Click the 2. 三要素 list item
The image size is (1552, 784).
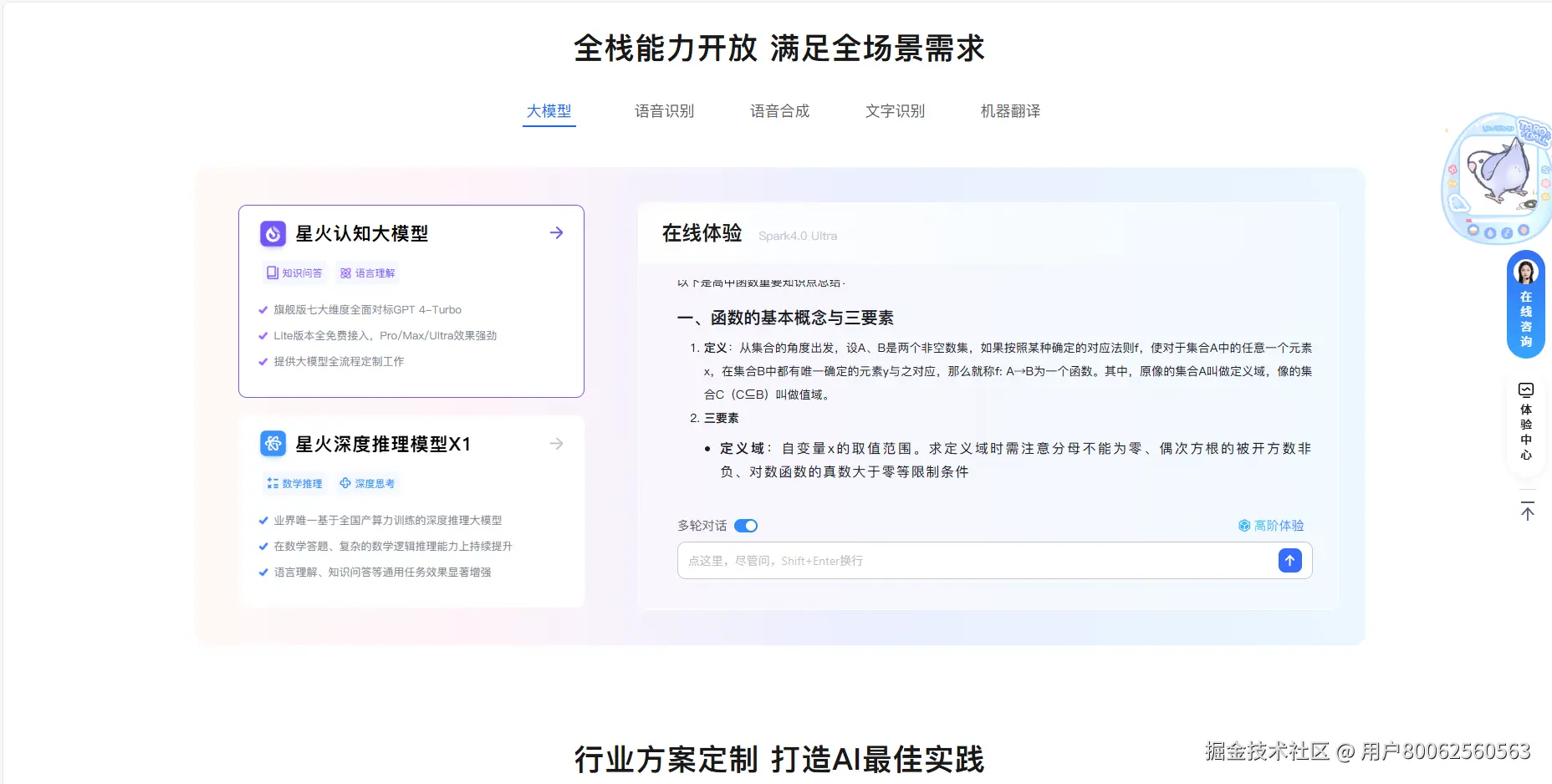(x=714, y=418)
